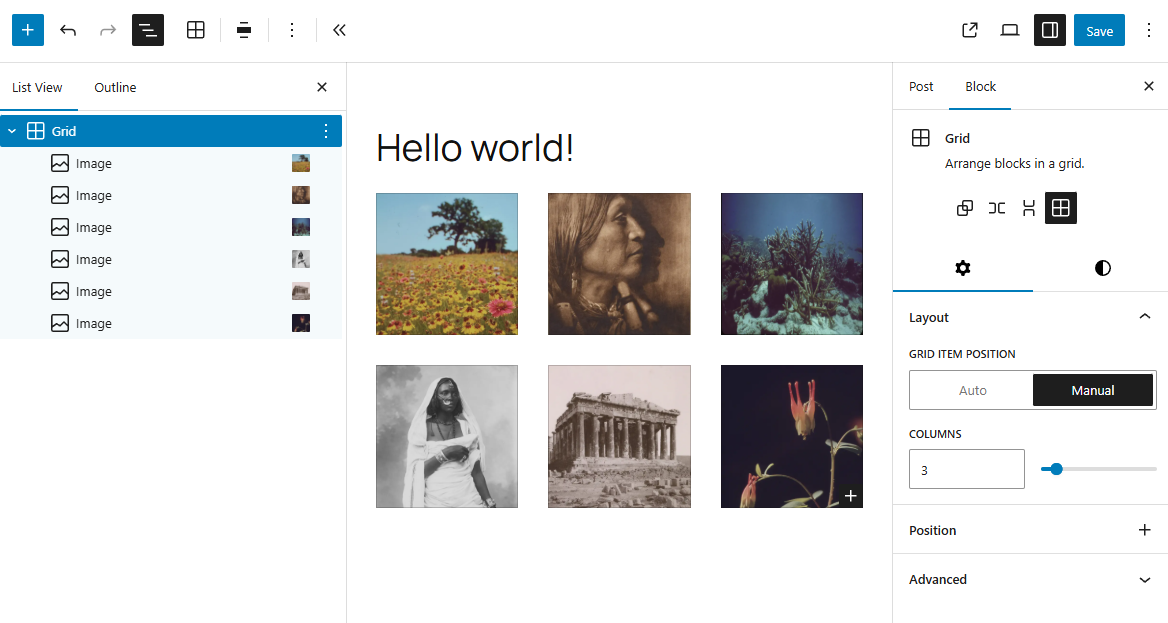Open the align options in toolbar
The image size is (1168, 623).
[x=244, y=30]
